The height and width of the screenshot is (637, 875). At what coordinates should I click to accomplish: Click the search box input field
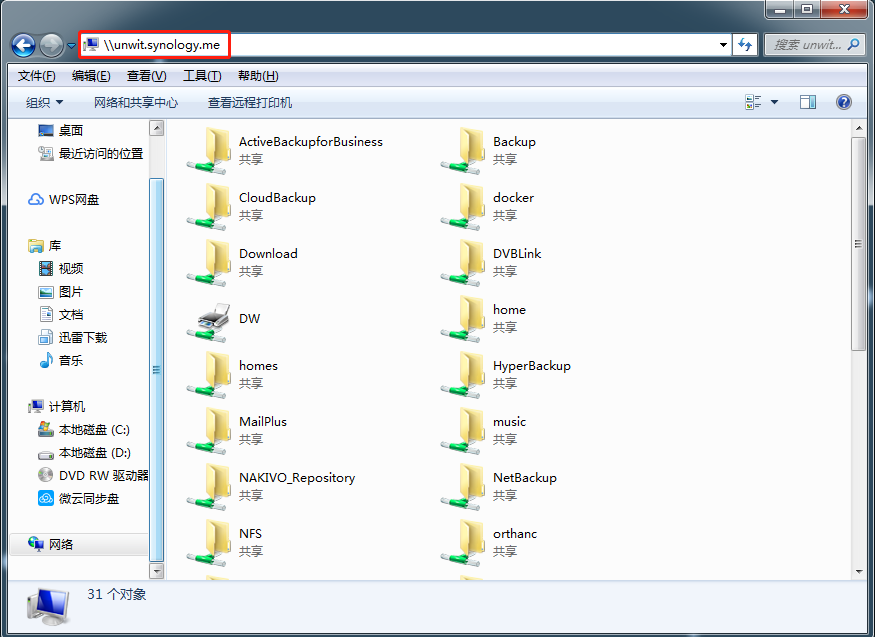[806, 45]
